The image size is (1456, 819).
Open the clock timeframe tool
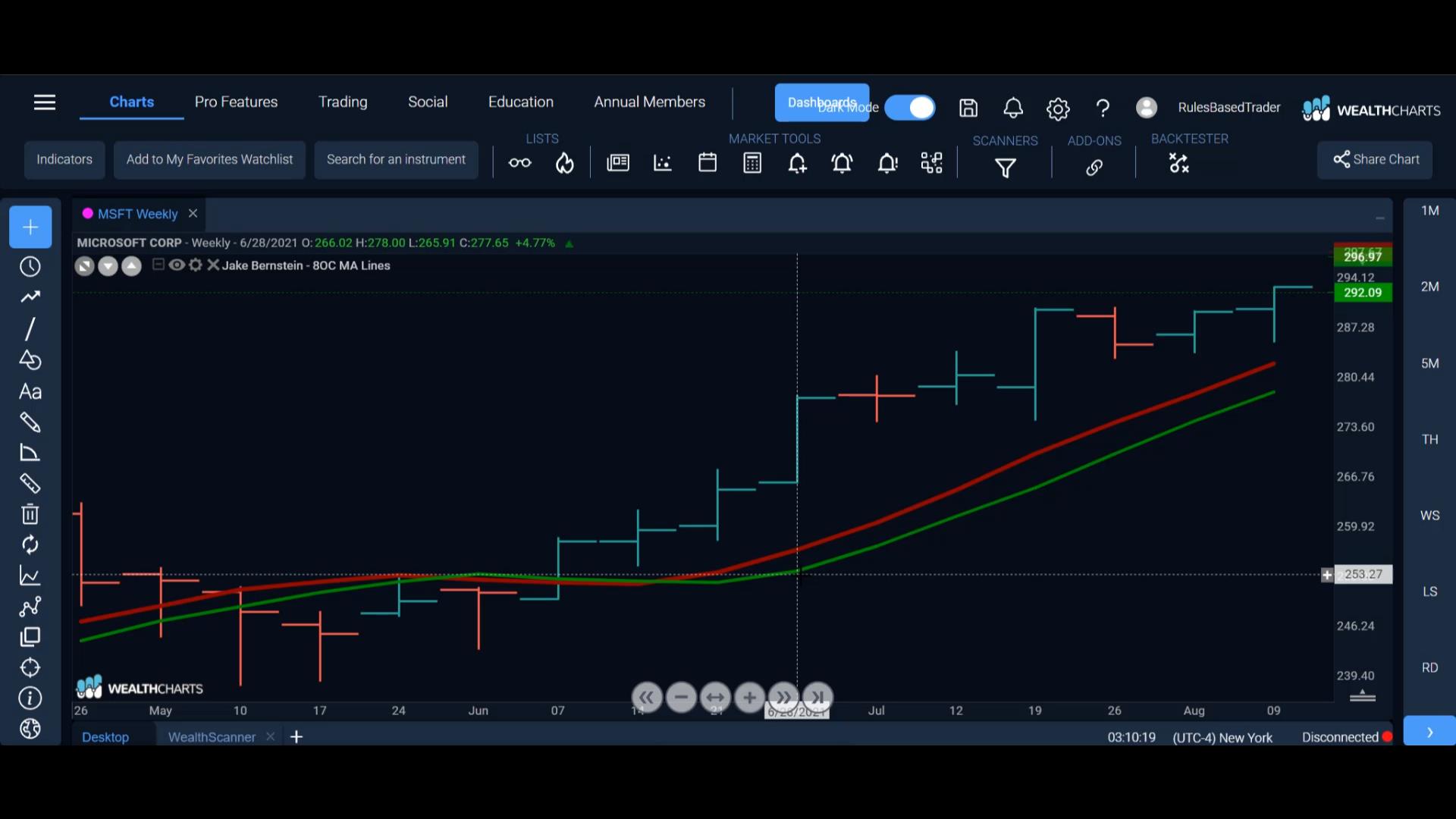[30, 267]
